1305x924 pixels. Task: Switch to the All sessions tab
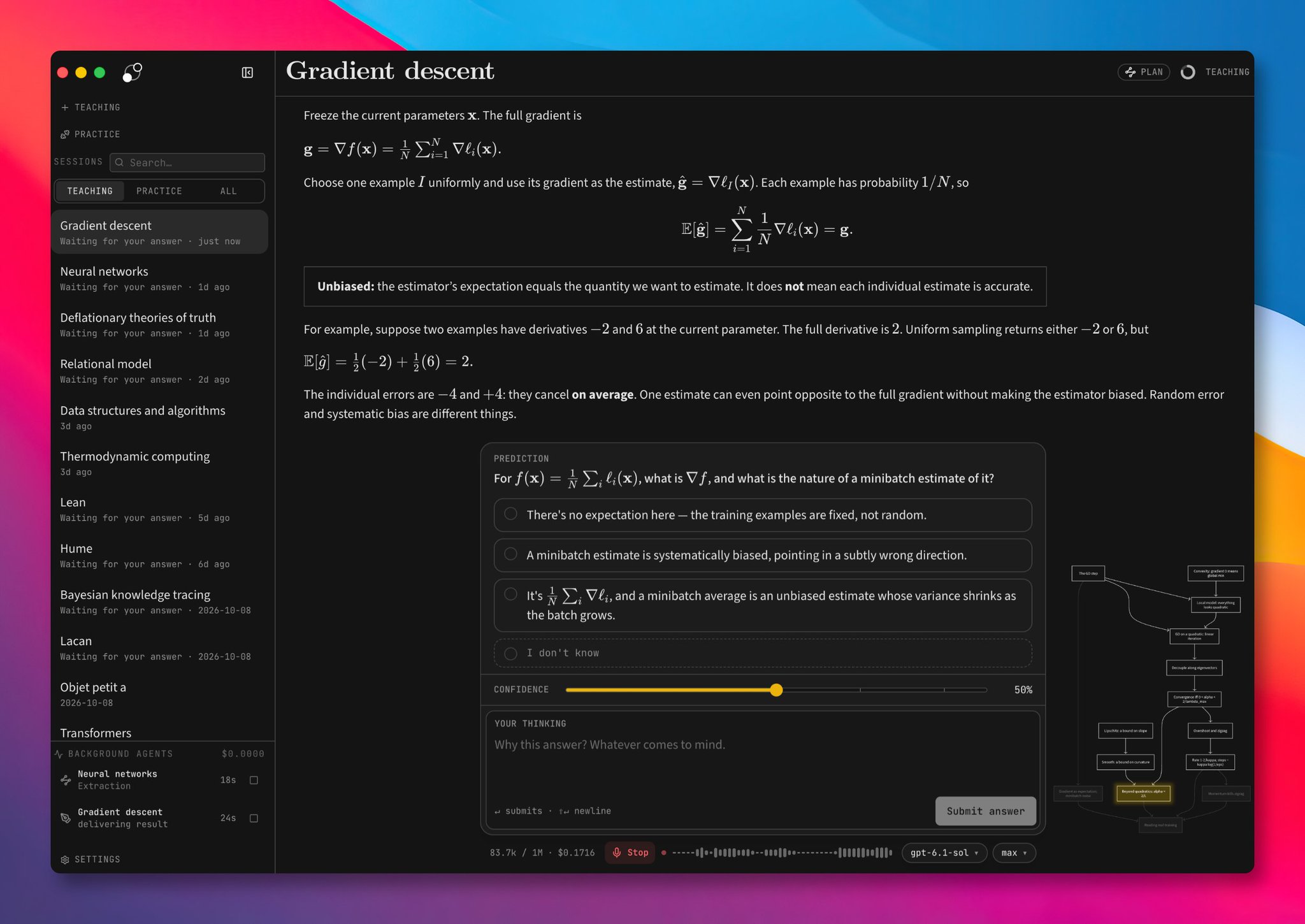[228, 191]
